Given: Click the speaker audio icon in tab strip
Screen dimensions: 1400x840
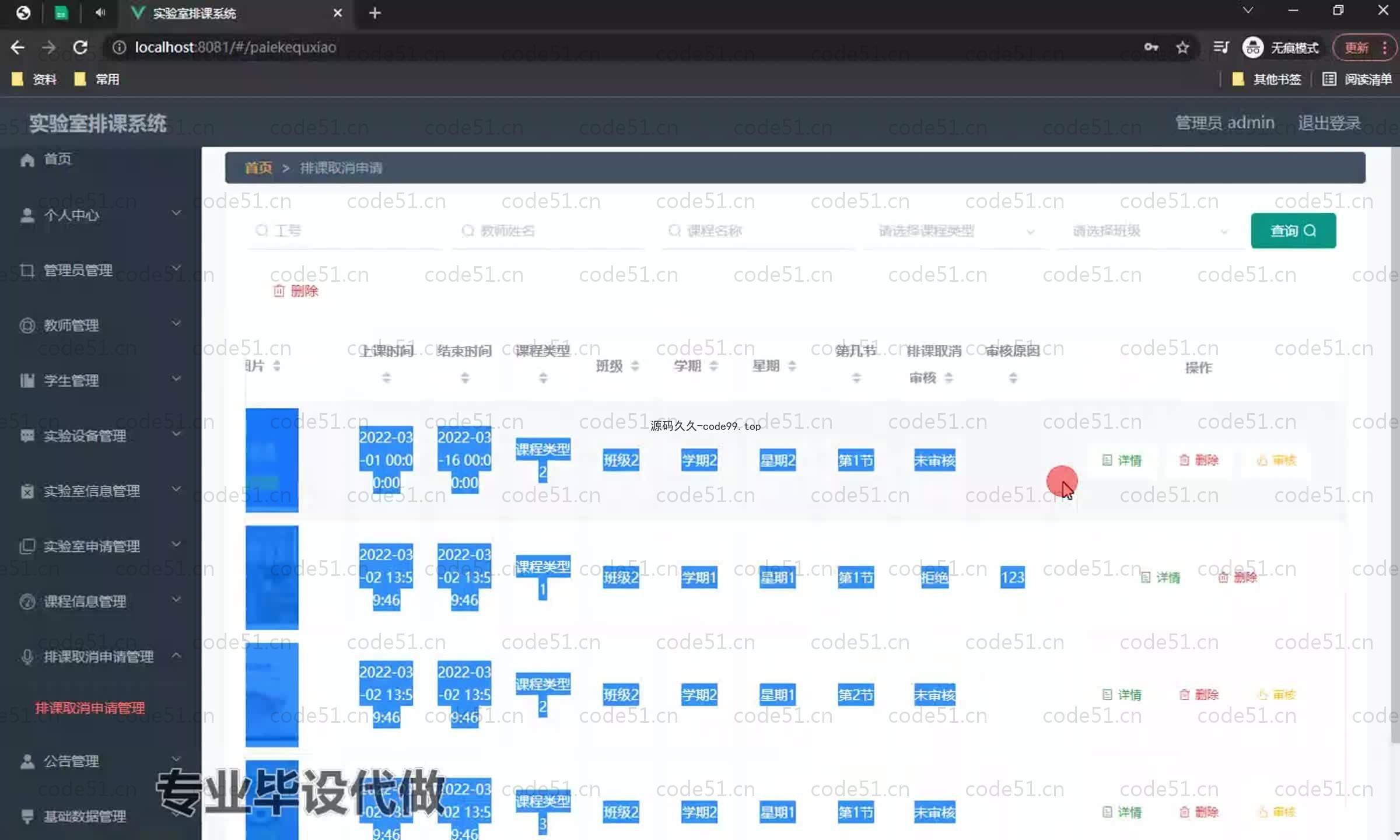Looking at the screenshot, I should tap(100, 12).
